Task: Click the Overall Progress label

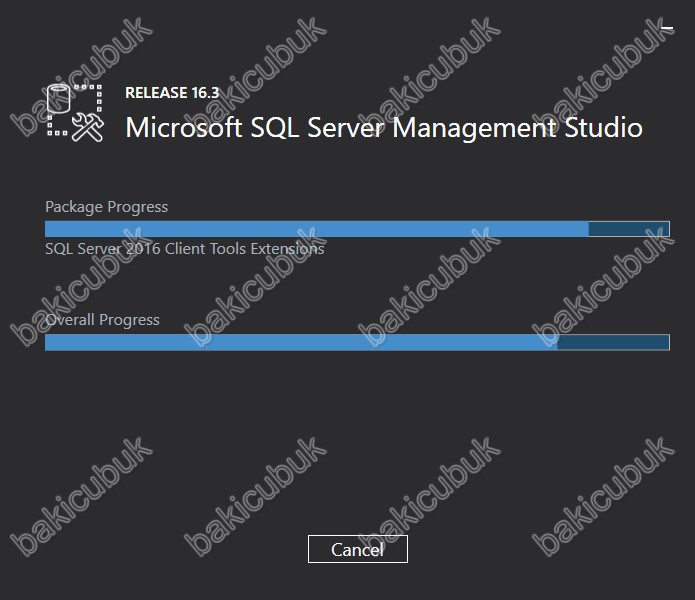Action: point(102,320)
